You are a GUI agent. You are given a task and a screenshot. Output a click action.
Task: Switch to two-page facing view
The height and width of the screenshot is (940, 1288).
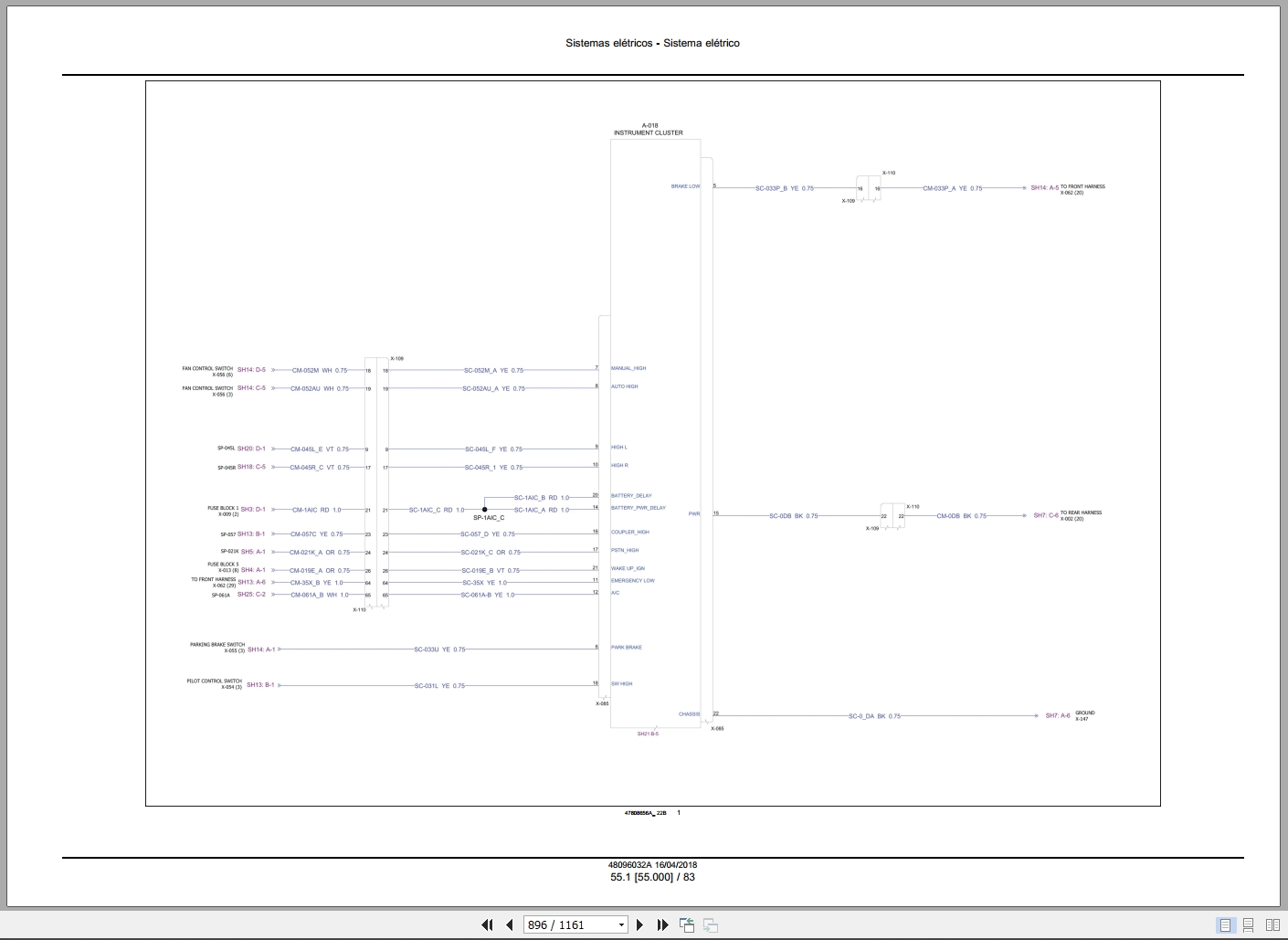(x=1271, y=924)
